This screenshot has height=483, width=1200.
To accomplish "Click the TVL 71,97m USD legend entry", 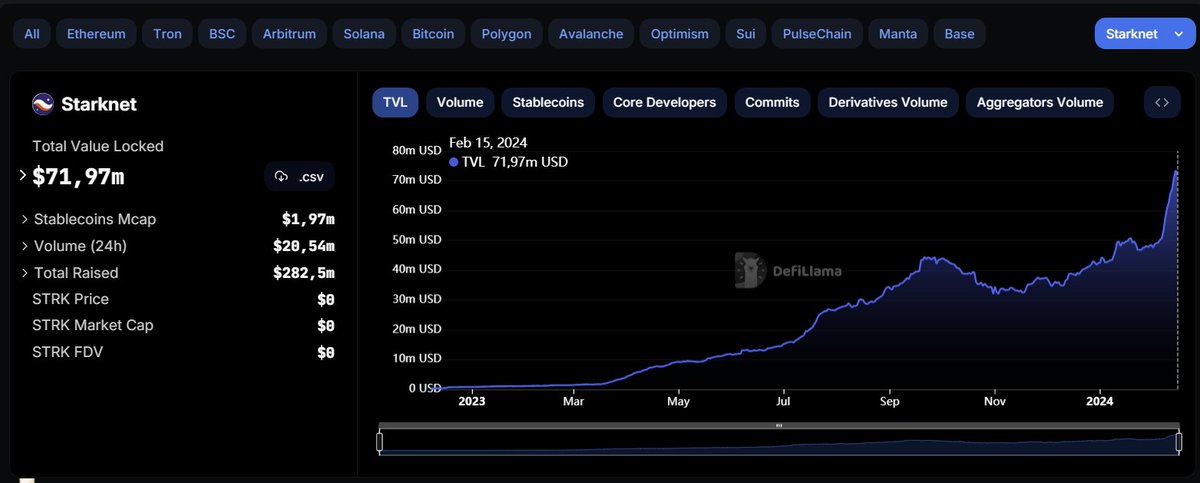I will 509,161.
